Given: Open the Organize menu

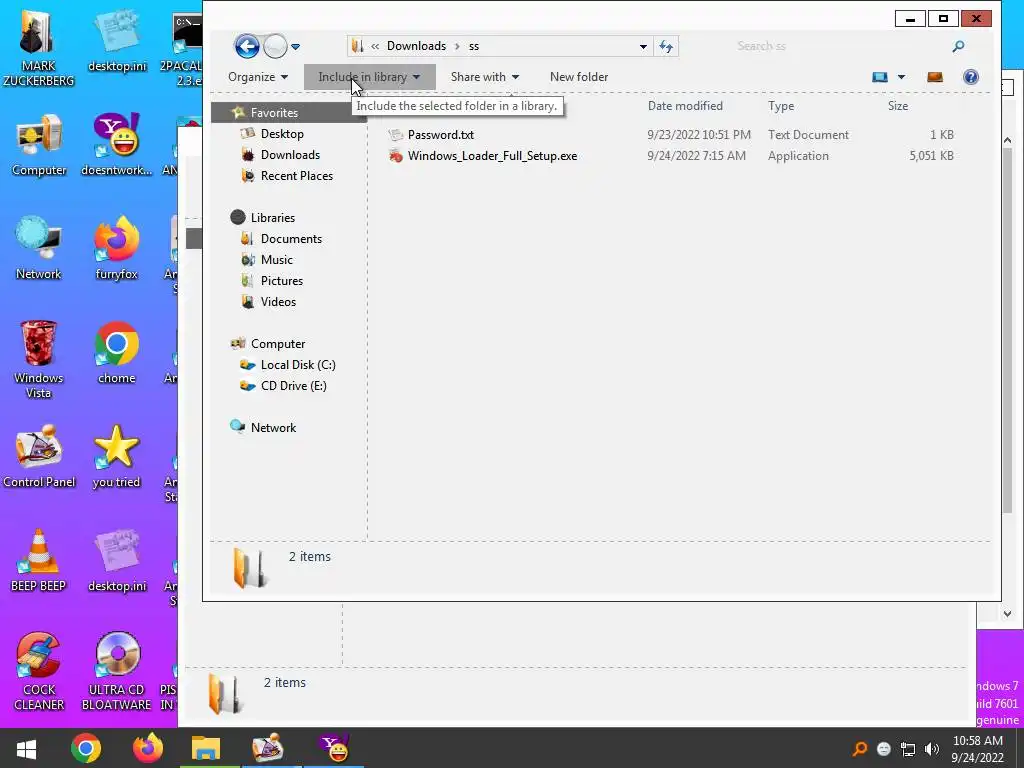Looking at the screenshot, I should (x=258, y=77).
